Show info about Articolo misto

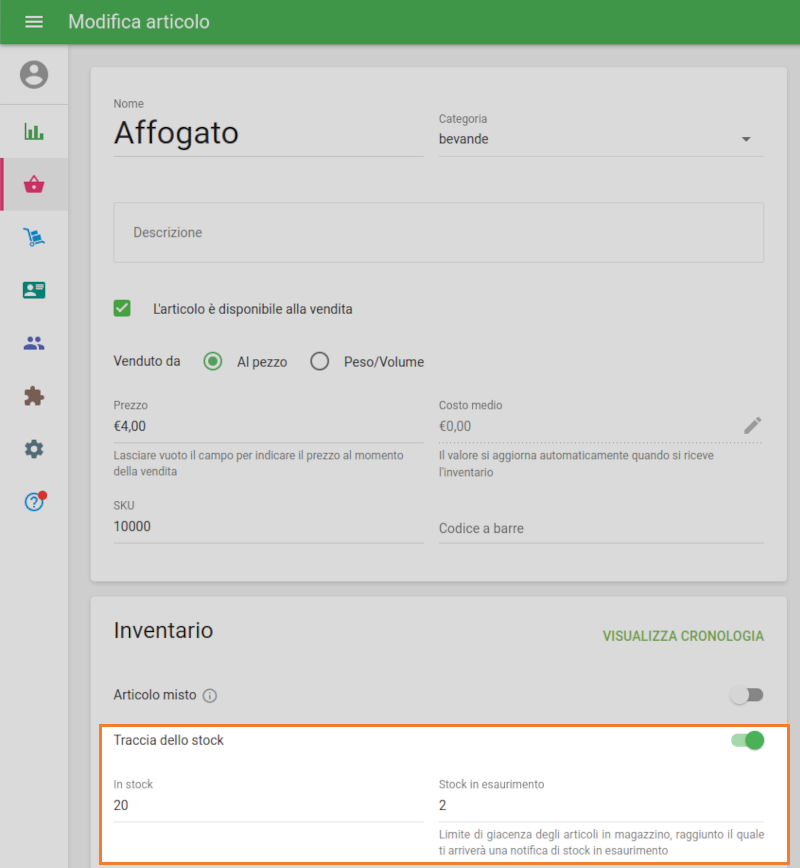point(208,695)
